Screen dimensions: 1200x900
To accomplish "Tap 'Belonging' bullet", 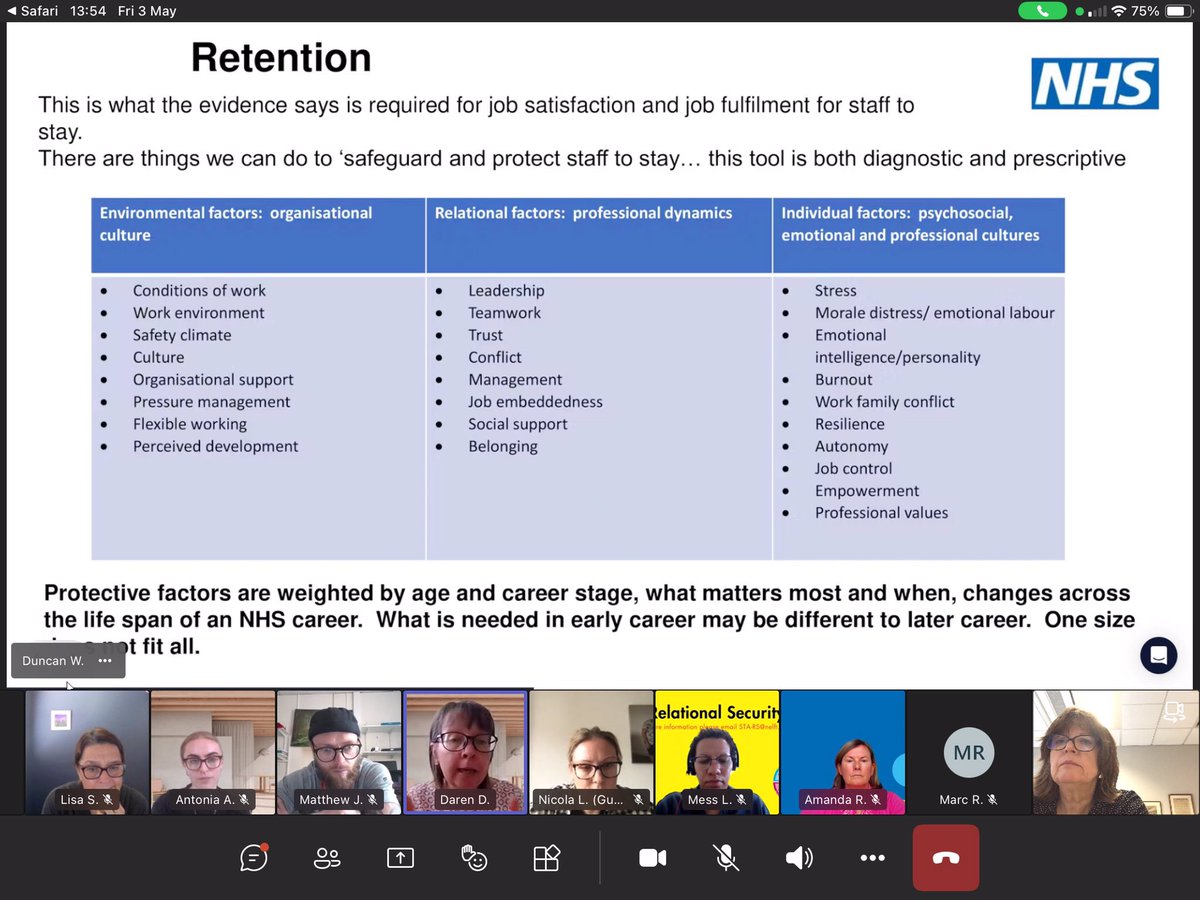I will (503, 446).
